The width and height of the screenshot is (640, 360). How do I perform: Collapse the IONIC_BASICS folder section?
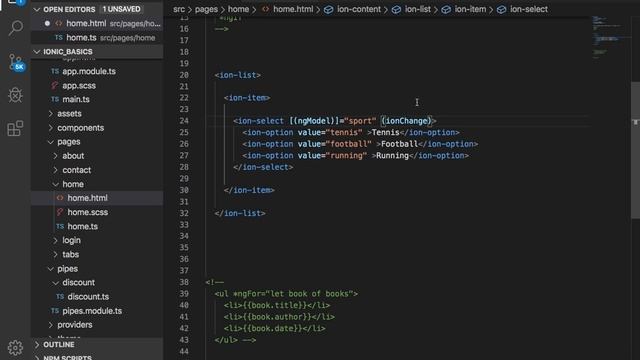[37, 52]
